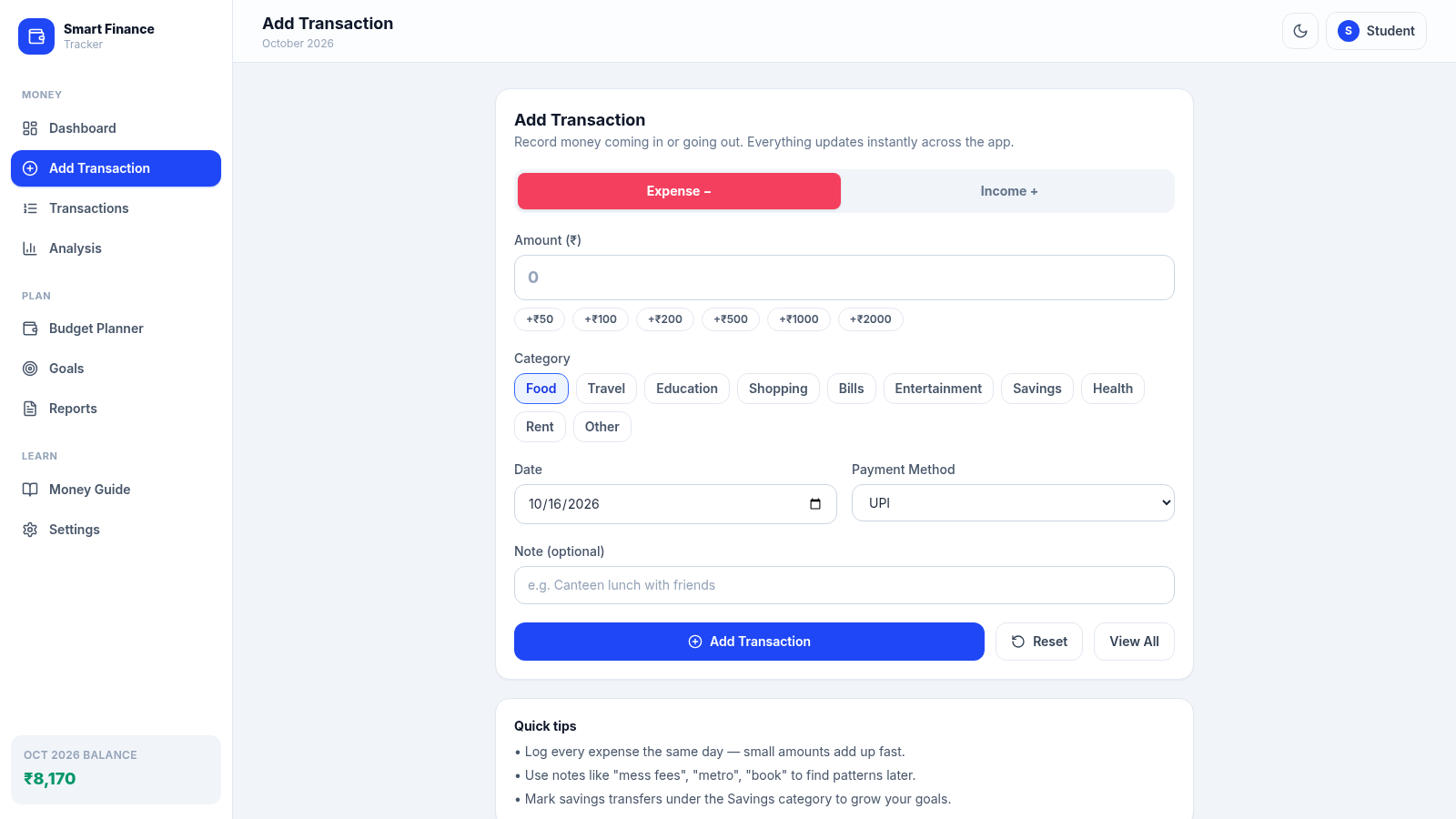Open Analysis using the bar chart icon
This screenshot has width=1456, height=819.
point(30,248)
